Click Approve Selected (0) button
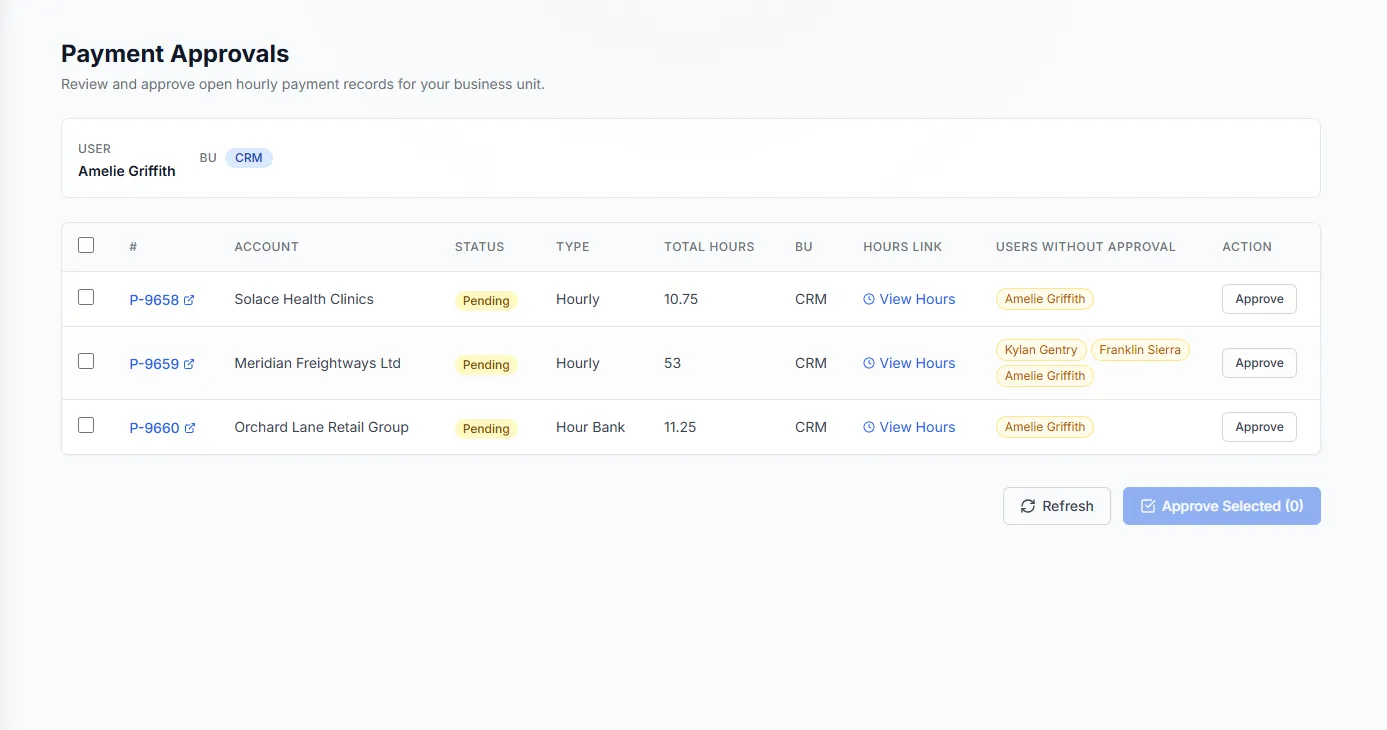 [x=1222, y=506]
